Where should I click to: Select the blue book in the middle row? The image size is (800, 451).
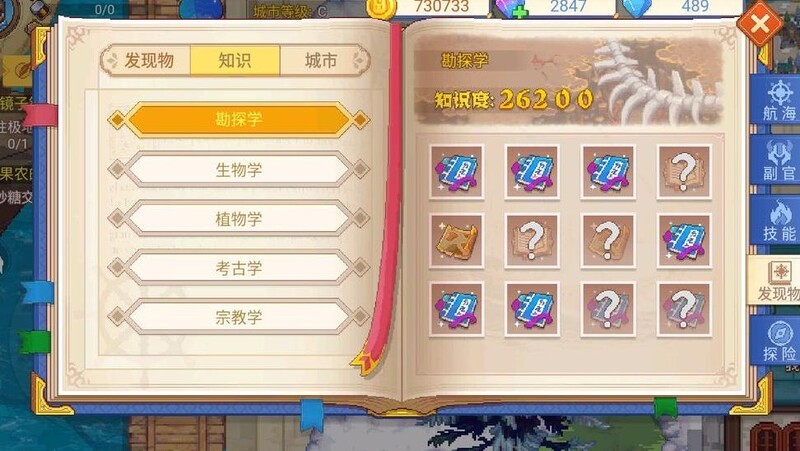[x=684, y=241]
